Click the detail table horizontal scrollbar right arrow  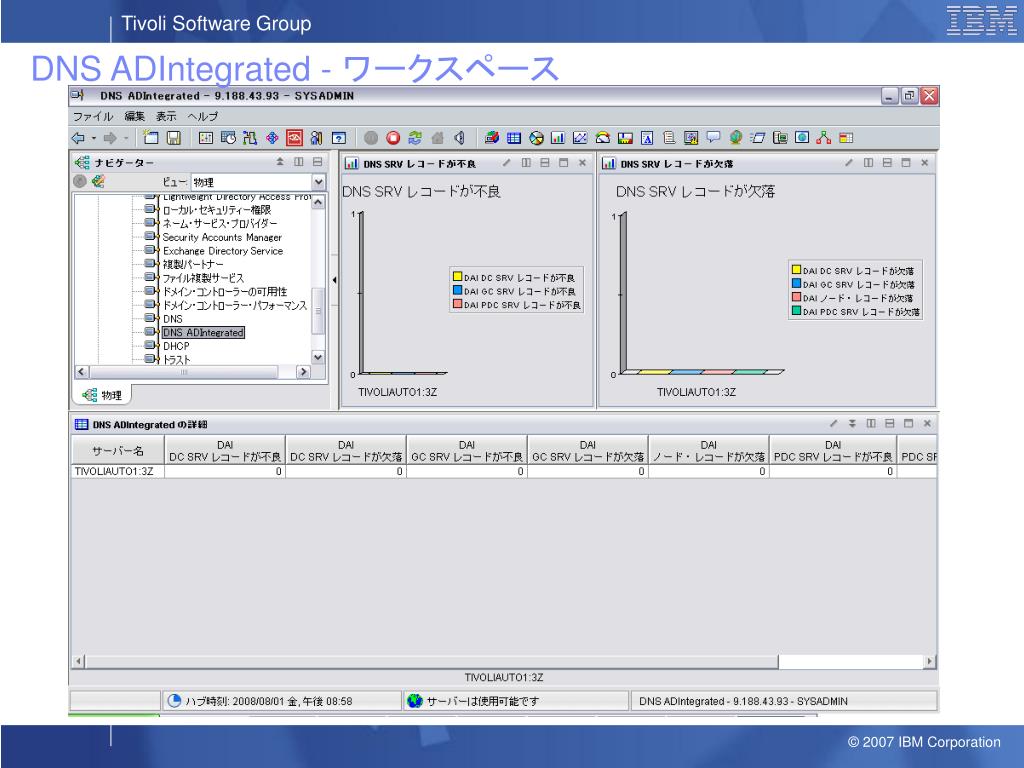pyautogui.click(x=929, y=662)
